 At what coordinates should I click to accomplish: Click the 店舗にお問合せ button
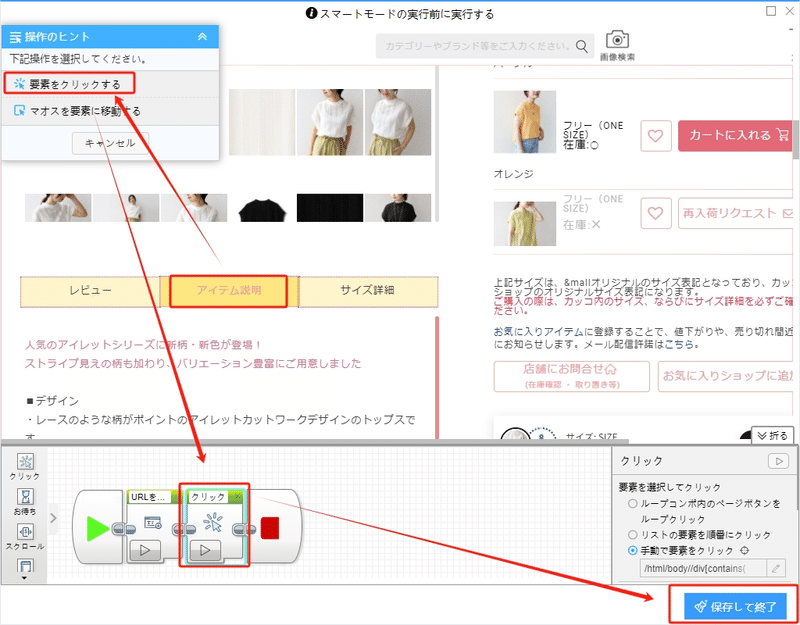click(571, 377)
